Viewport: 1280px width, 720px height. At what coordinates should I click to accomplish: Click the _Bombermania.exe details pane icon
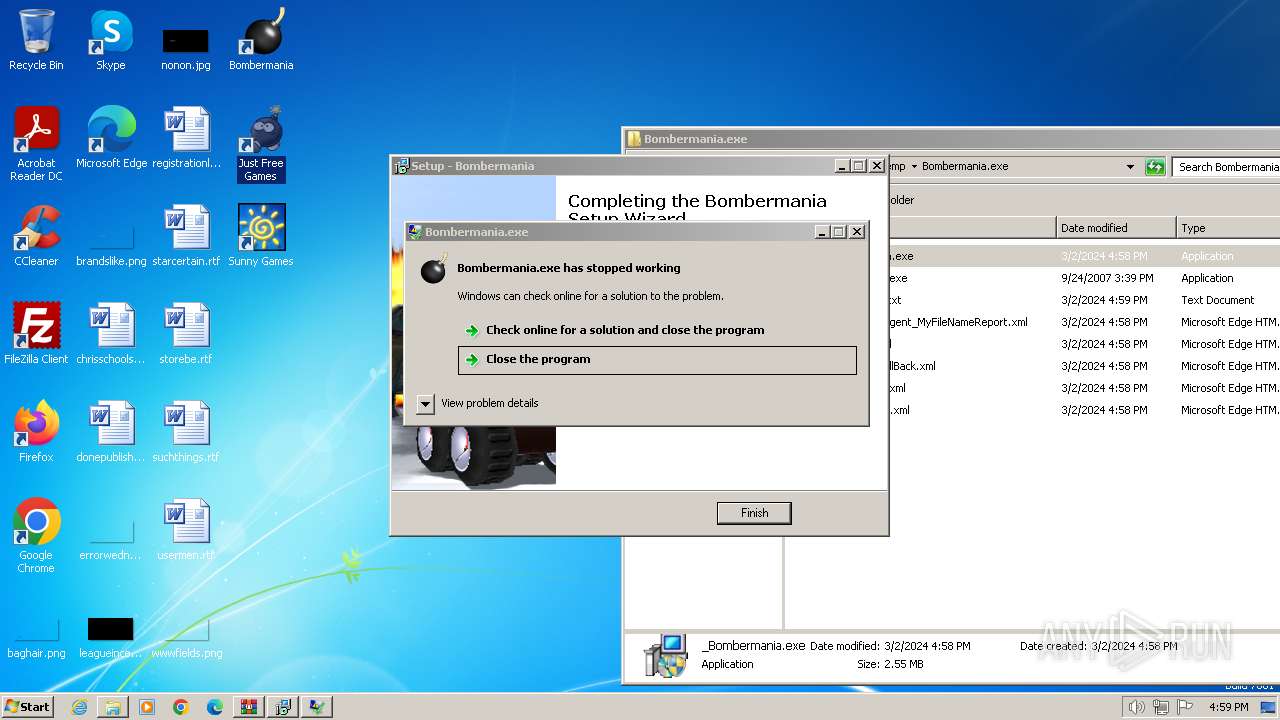tap(665, 655)
